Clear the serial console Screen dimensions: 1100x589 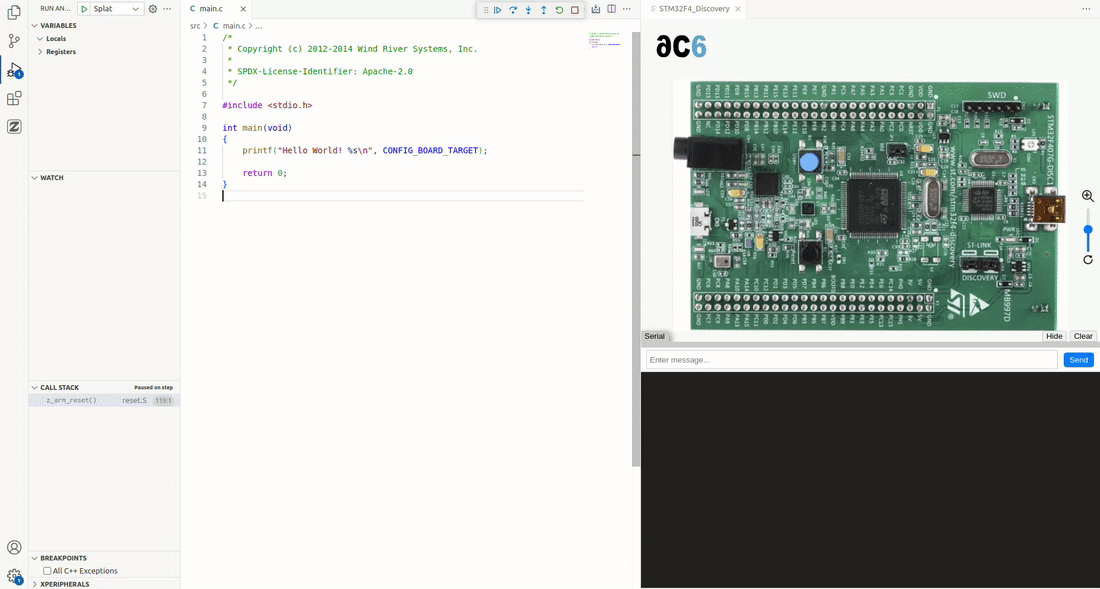click(1083, 336)
